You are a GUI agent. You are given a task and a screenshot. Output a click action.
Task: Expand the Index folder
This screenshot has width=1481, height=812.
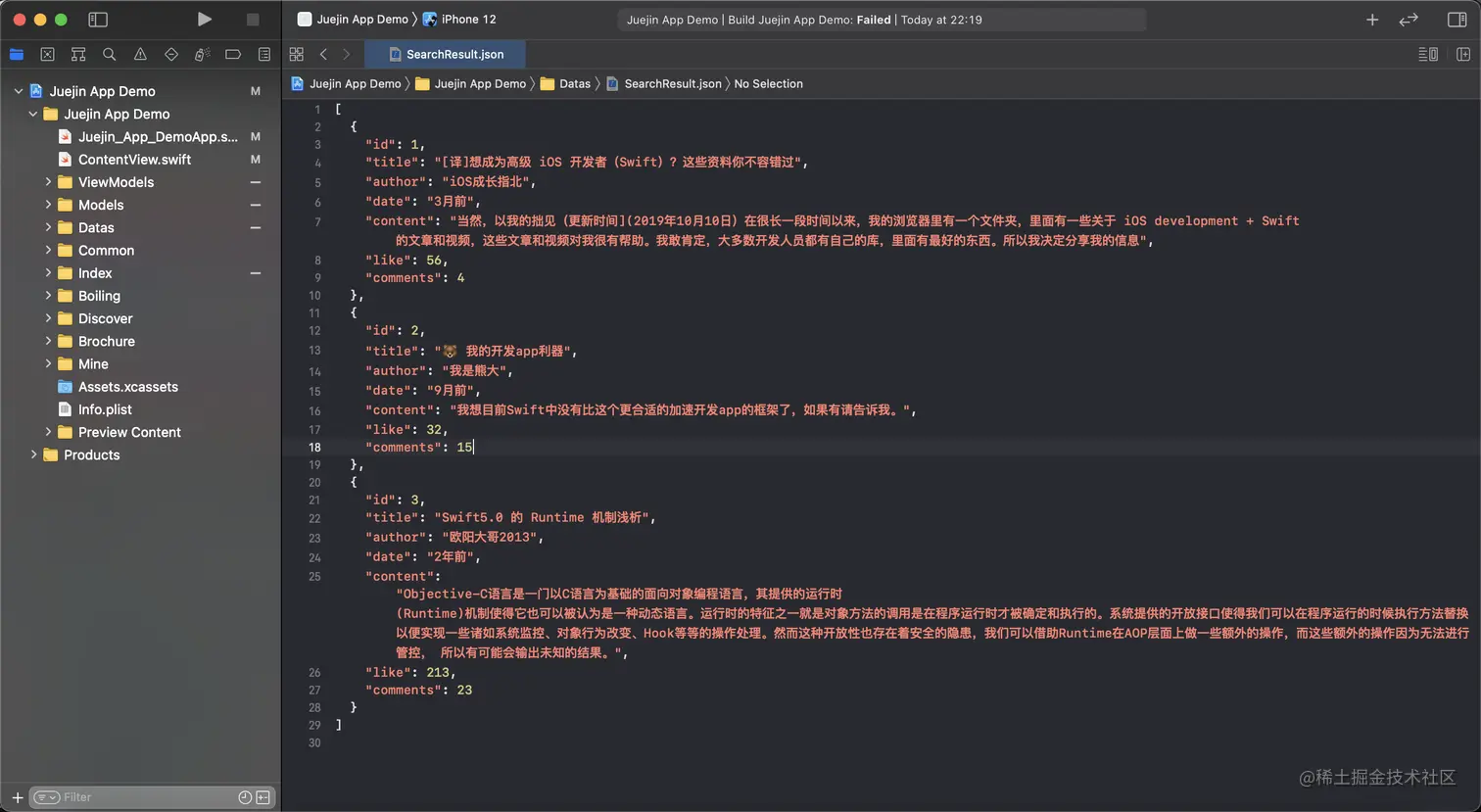pos(48,273)
